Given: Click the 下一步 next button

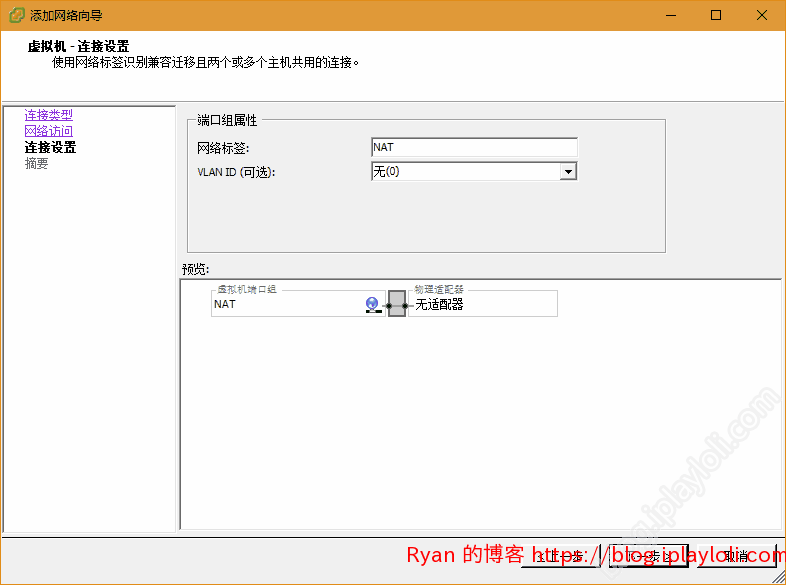Looking at the screenshot, I should [649, 556].
